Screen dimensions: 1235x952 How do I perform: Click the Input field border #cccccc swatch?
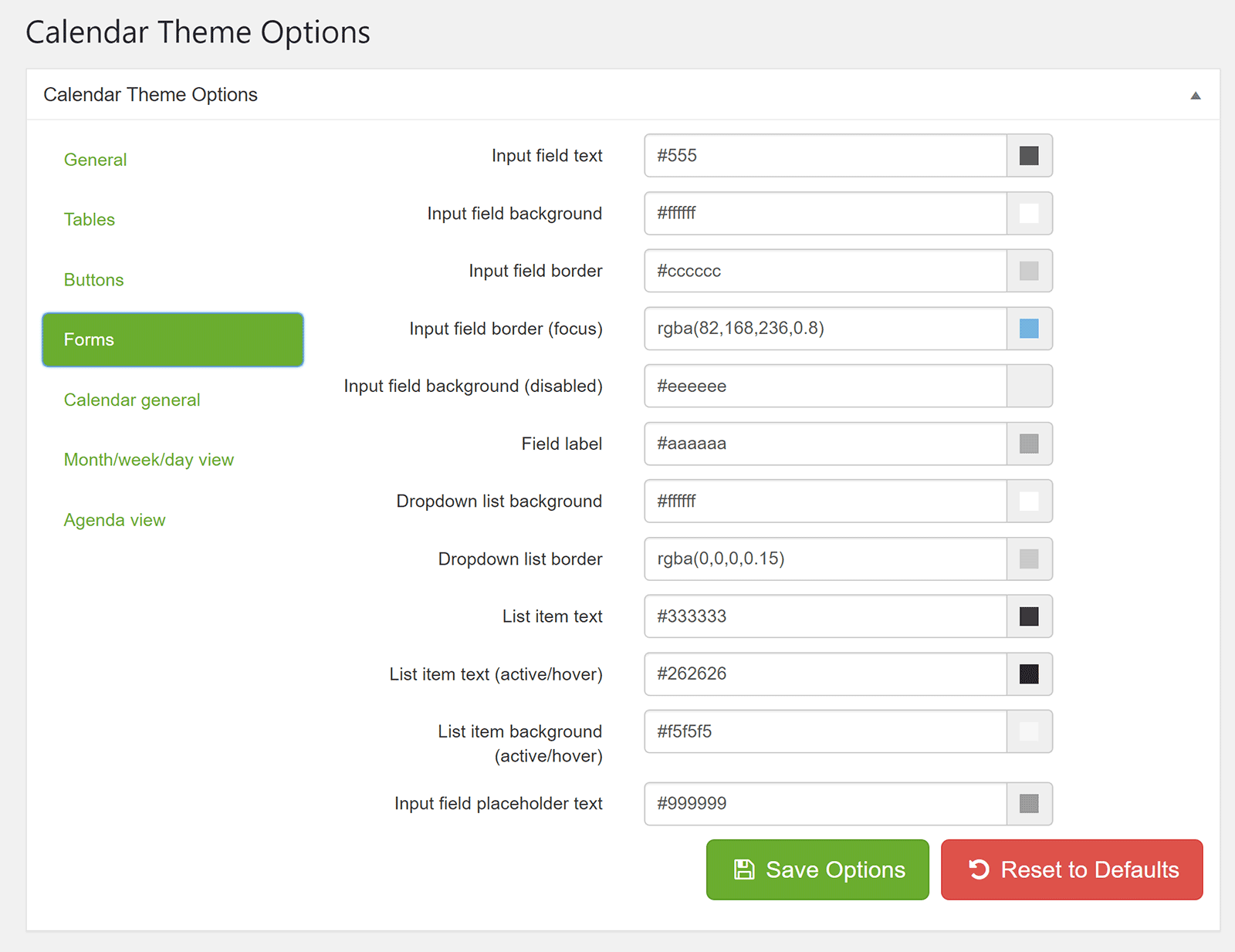tap(1029, 271)
